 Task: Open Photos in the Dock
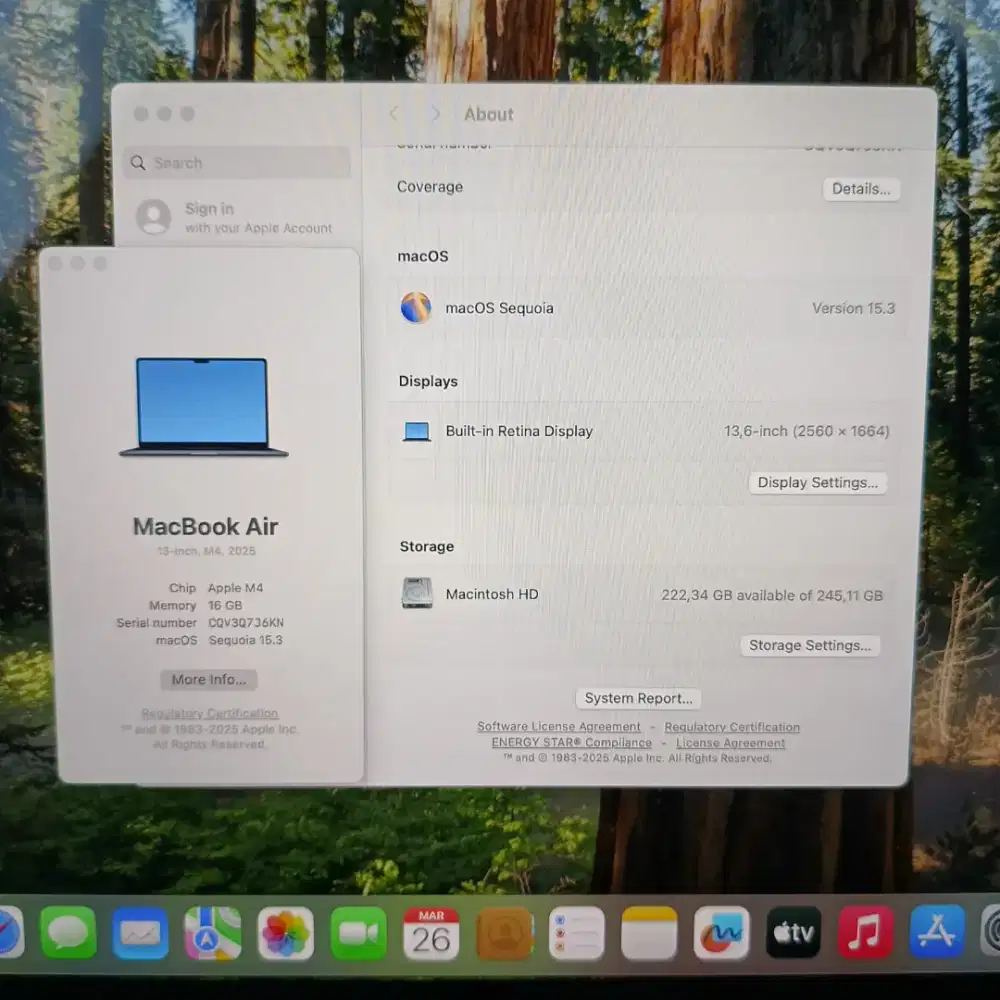point(285,932)
